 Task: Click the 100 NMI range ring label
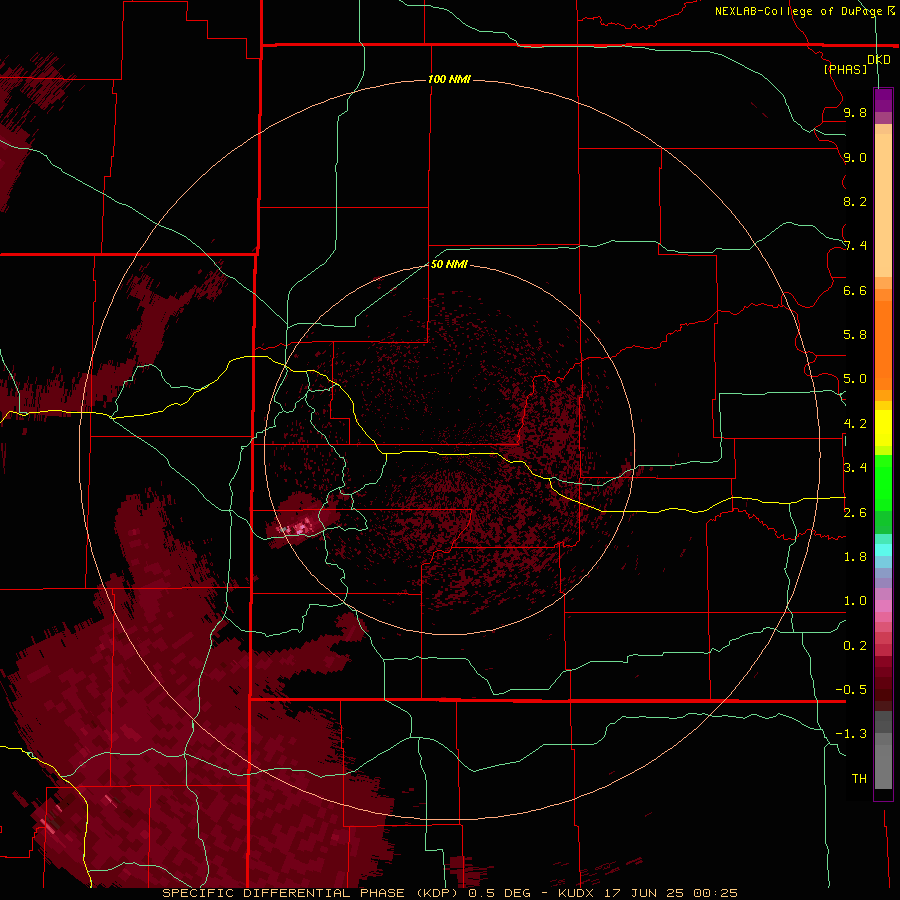click(449, 79)
